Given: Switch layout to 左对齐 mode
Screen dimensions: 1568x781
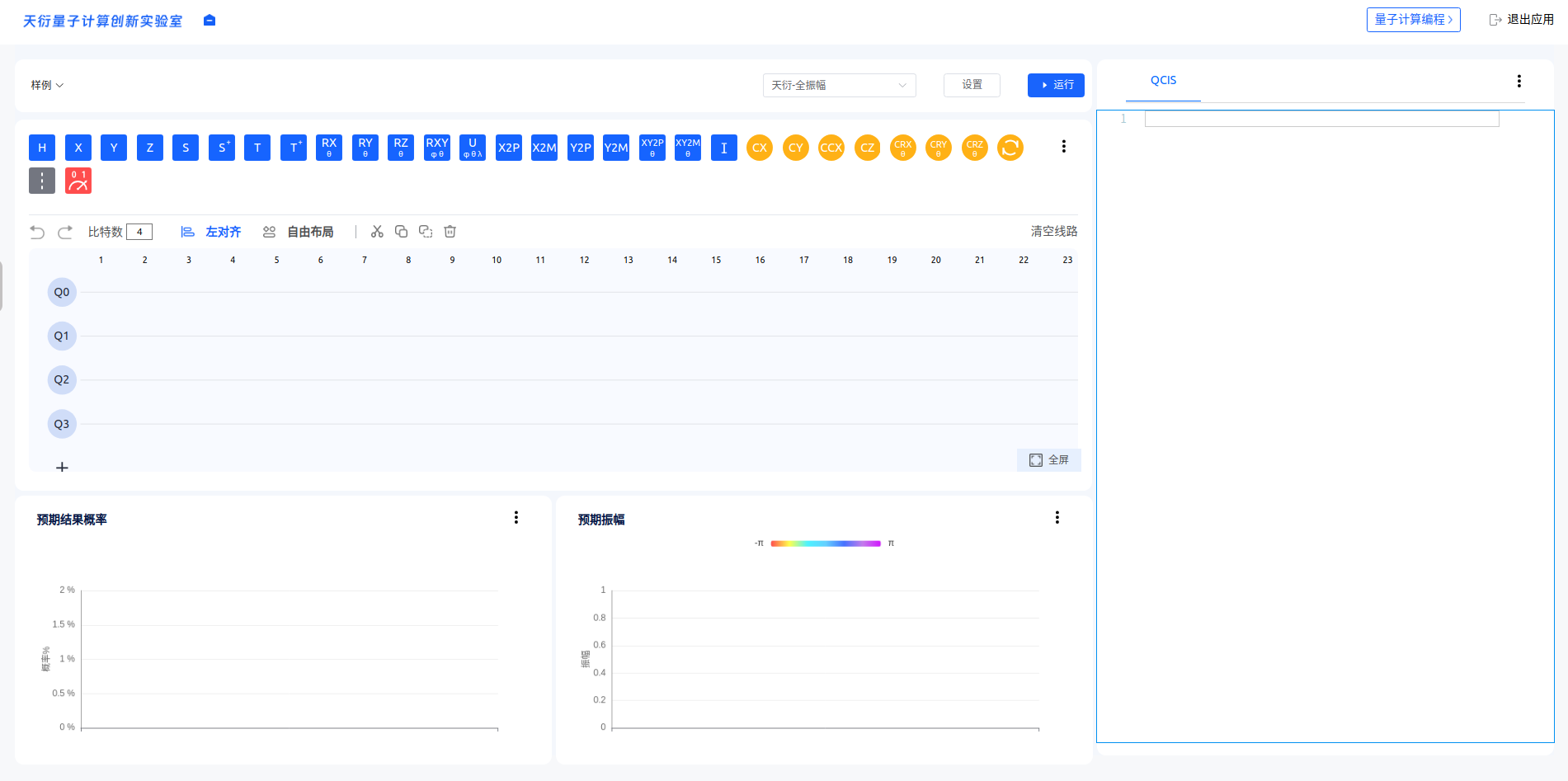Looking at the screenshot, I should [211, 232].
